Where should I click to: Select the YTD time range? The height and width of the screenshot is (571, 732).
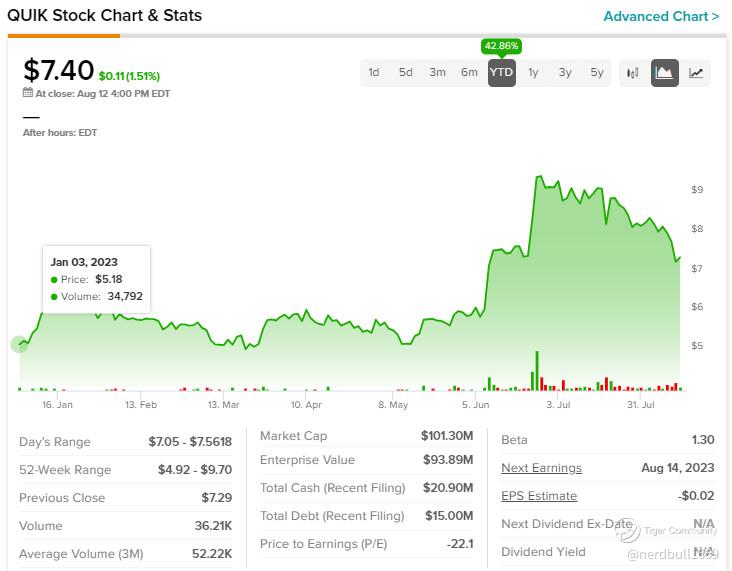501,72
